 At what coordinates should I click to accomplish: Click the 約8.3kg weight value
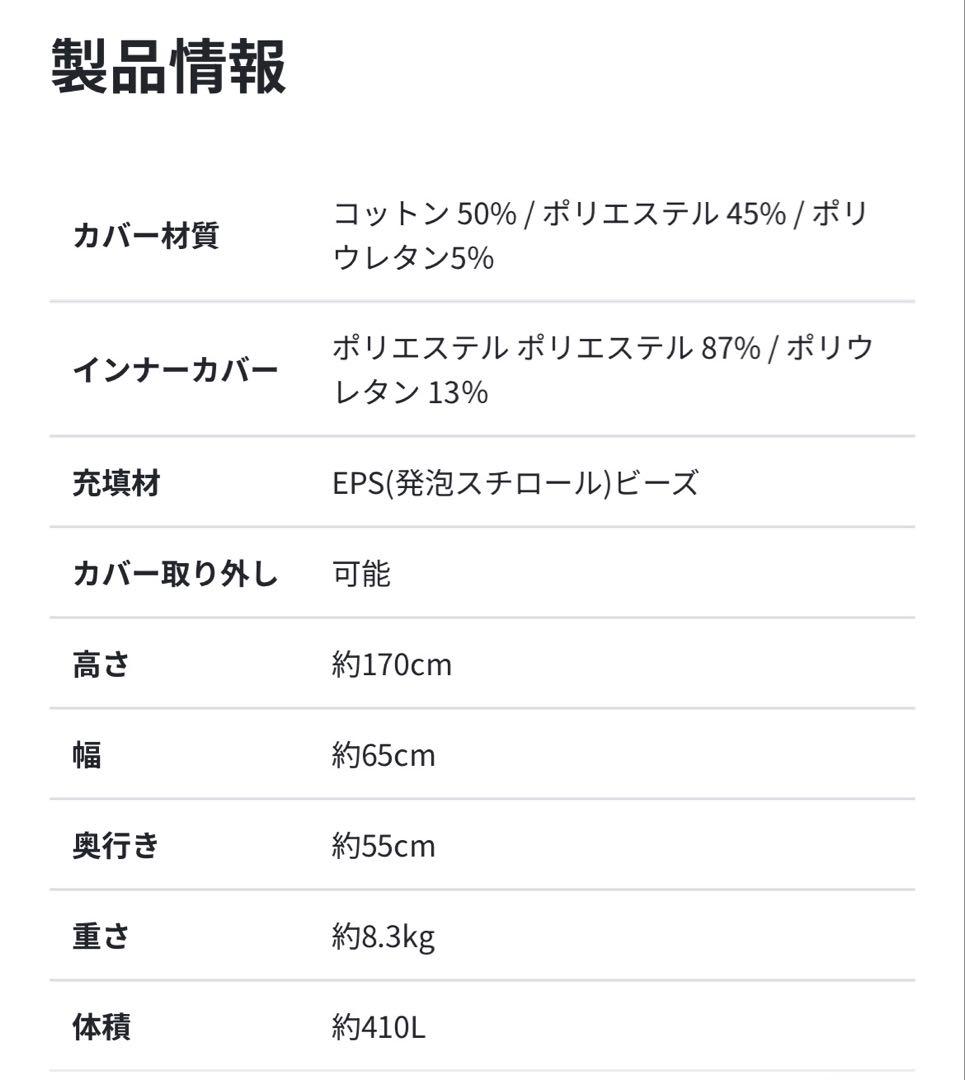click(384, 937)
